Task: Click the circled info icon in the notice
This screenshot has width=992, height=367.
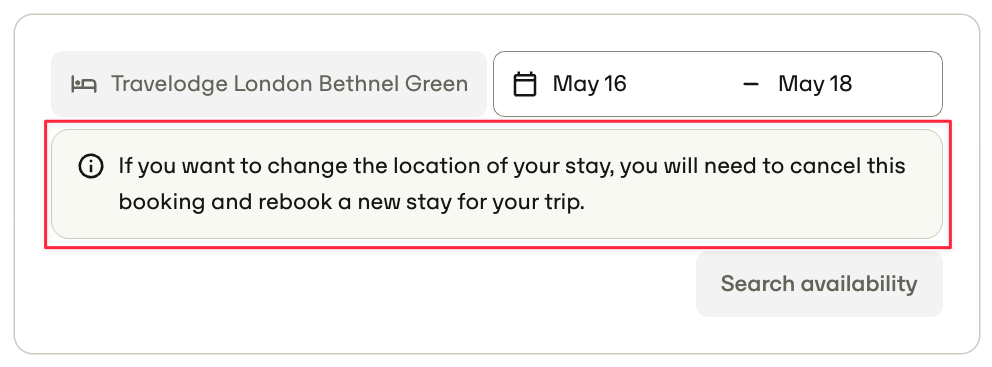Action: tap(90, 166)
